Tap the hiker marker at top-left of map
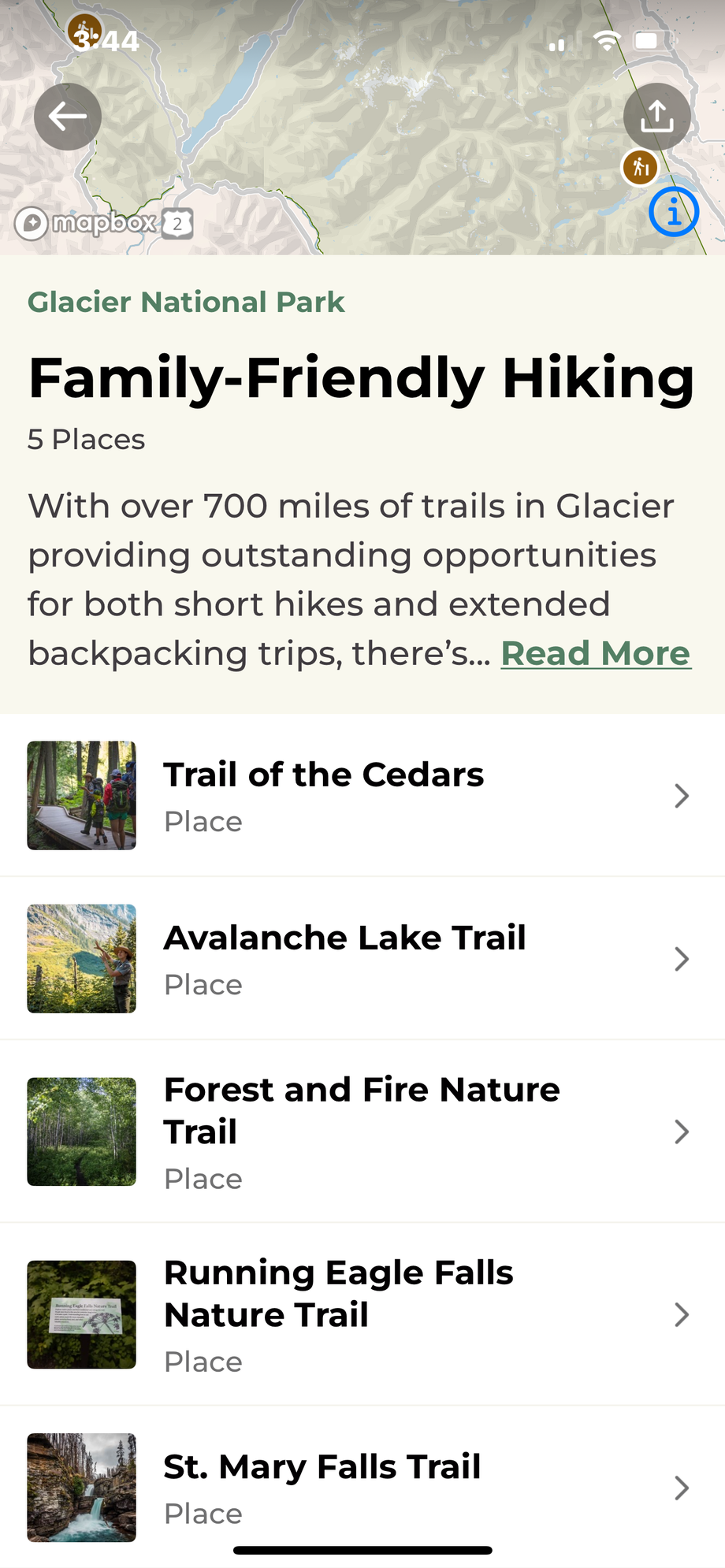Image resolution: width=725 pixels, height=1568 pixels. click(x=84, y=31)
